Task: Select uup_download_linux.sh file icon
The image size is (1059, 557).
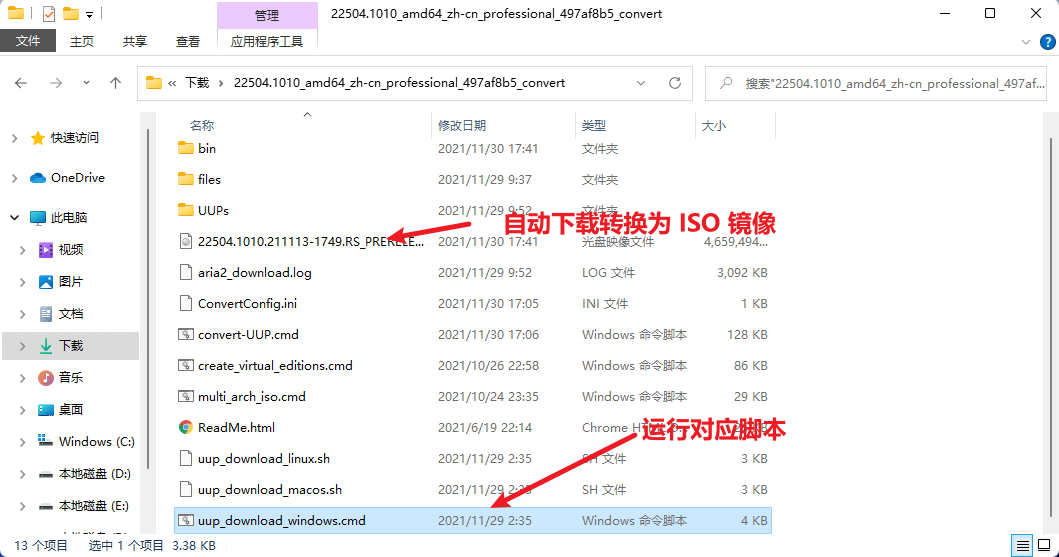Action: tap(186, 458)
